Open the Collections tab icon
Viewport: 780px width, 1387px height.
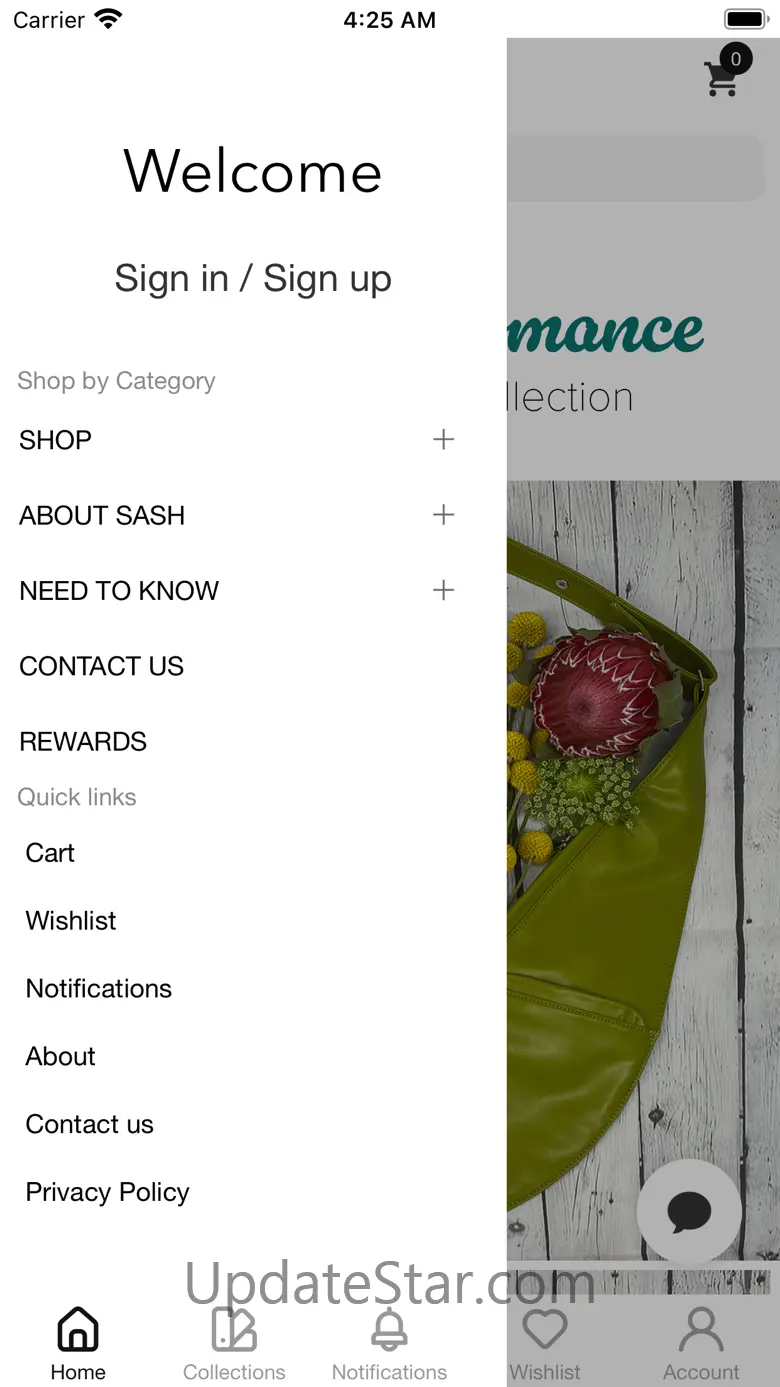coord(234,1330)
